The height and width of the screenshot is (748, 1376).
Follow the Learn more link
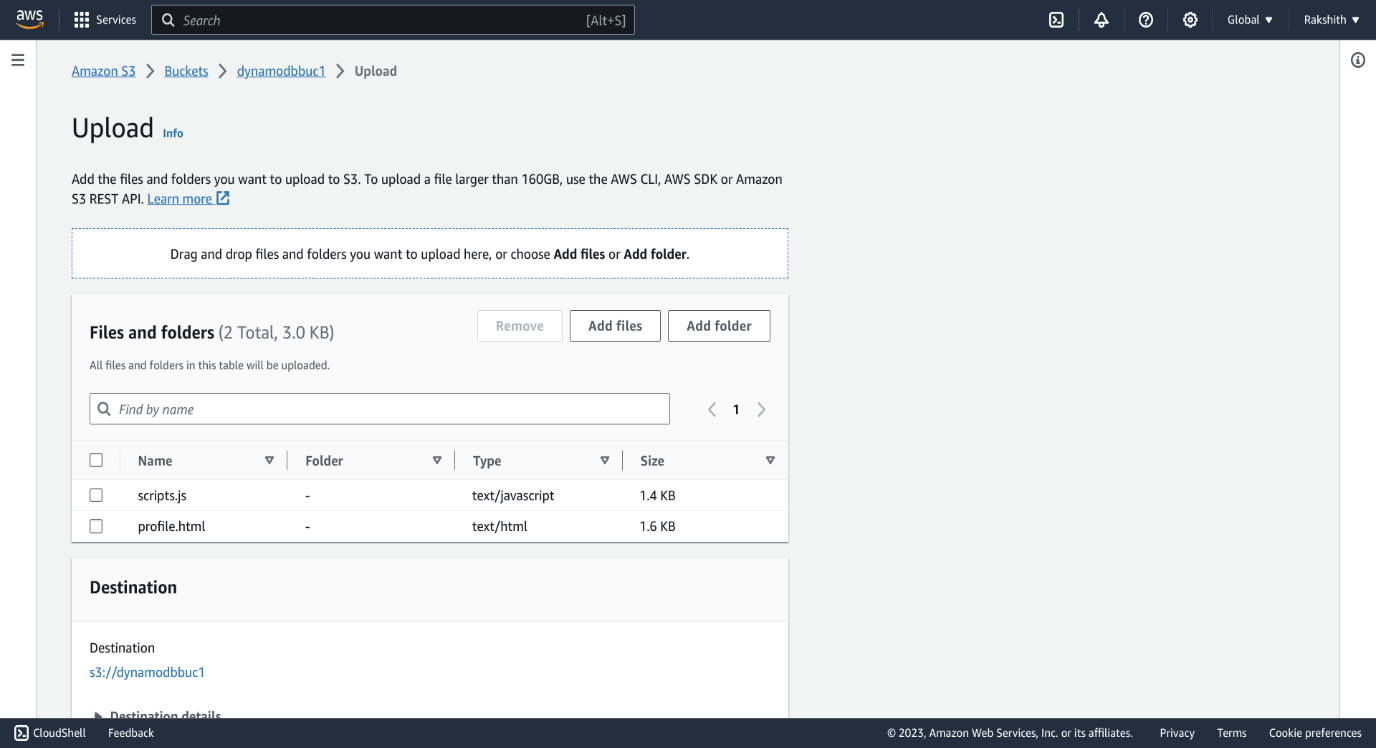[188, 199]
